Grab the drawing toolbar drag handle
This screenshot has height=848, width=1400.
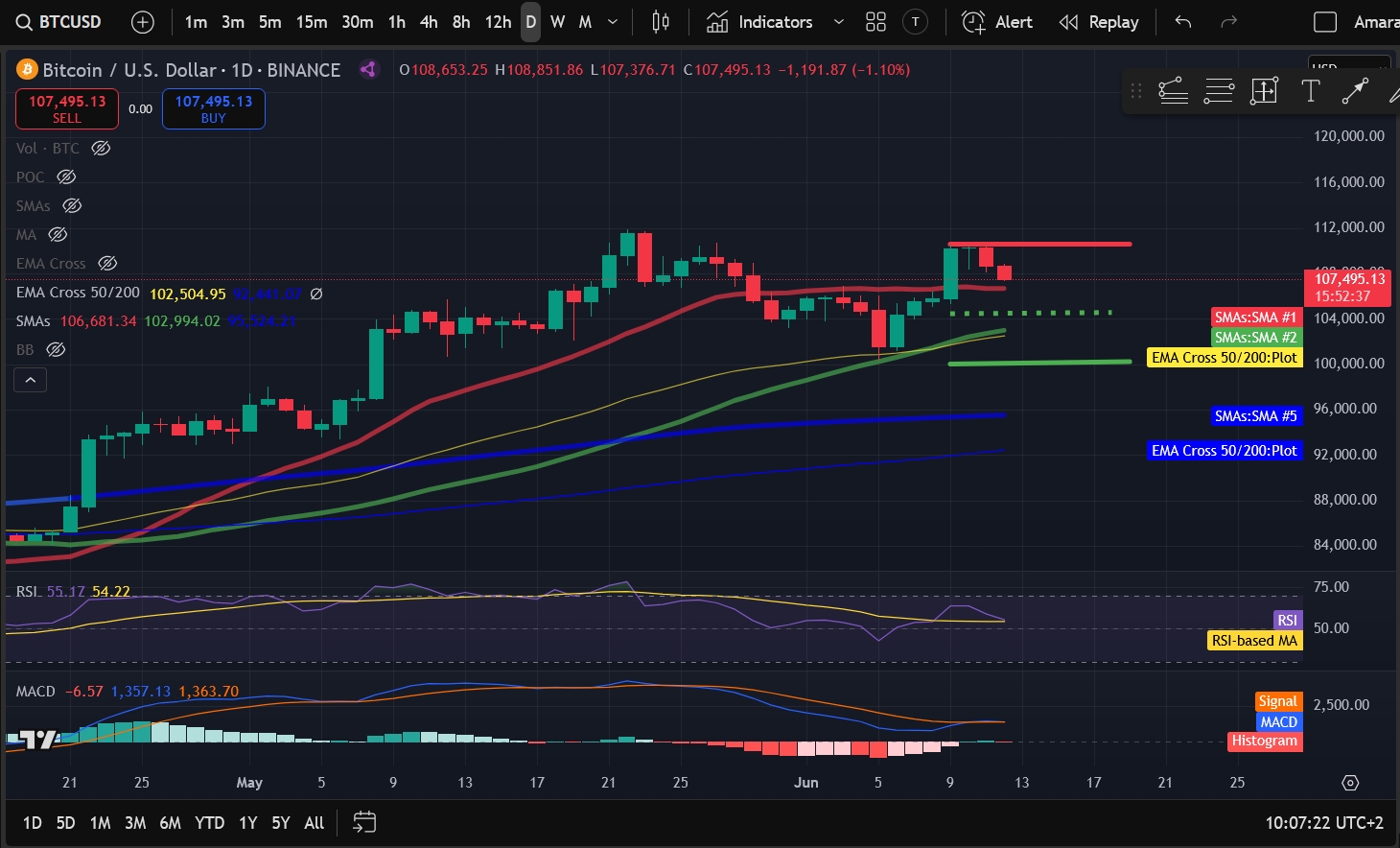click(x=1136, y=91)
